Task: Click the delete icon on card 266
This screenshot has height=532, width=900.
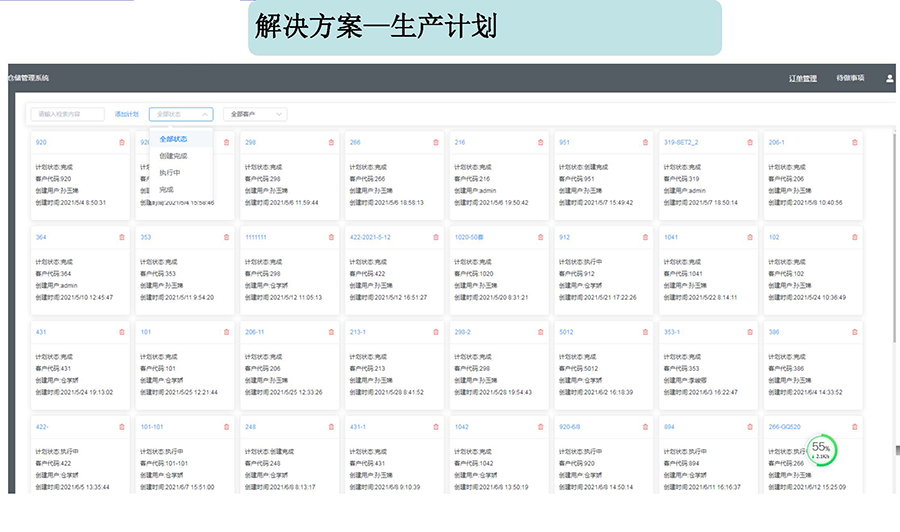Action: pyautogui.click(x=436, y=142)
